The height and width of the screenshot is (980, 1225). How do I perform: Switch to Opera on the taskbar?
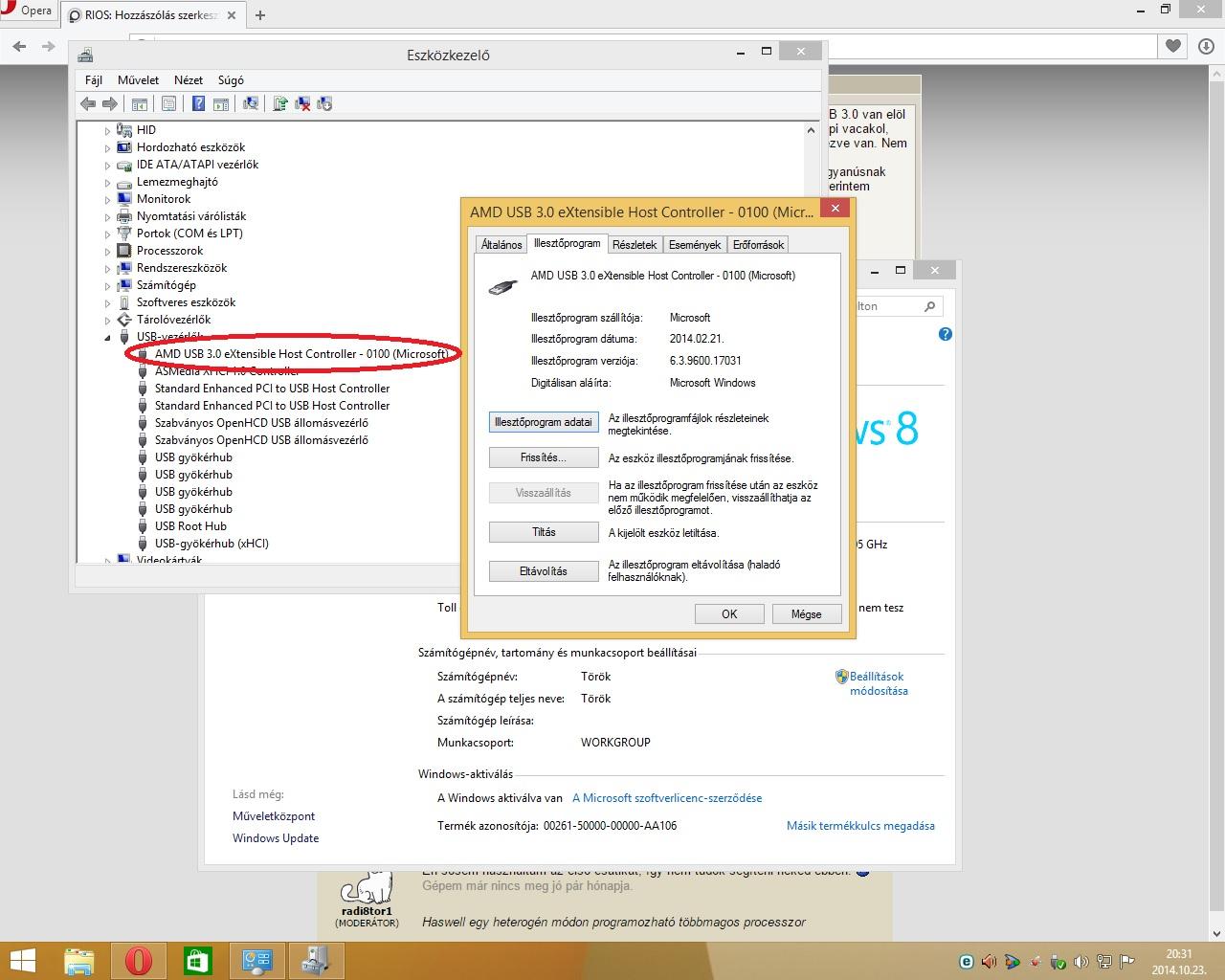[x=139, y=960]
